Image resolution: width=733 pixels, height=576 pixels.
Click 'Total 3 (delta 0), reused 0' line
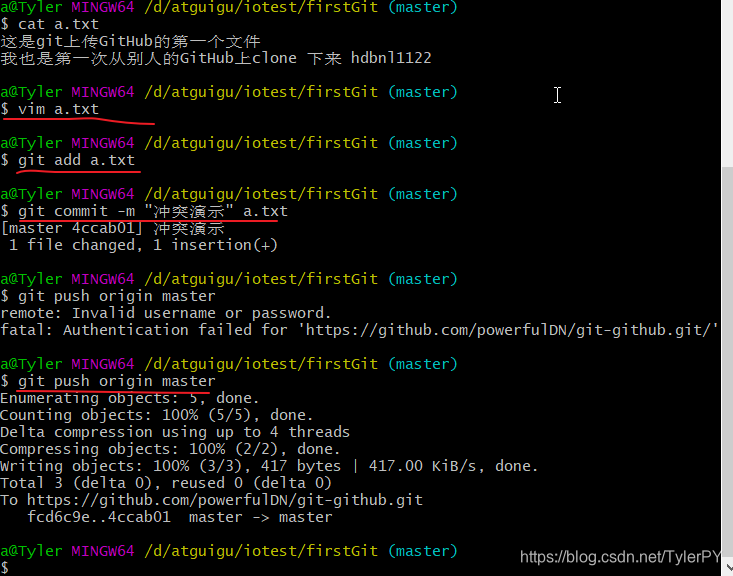[166, 483]
